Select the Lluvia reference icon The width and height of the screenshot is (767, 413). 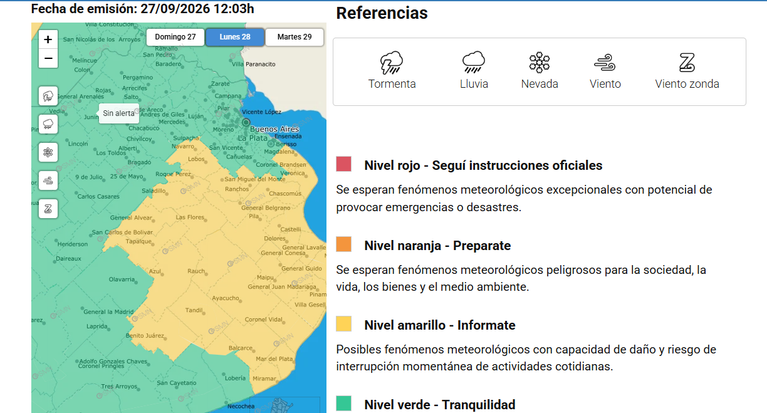click(x=474, y=63)
